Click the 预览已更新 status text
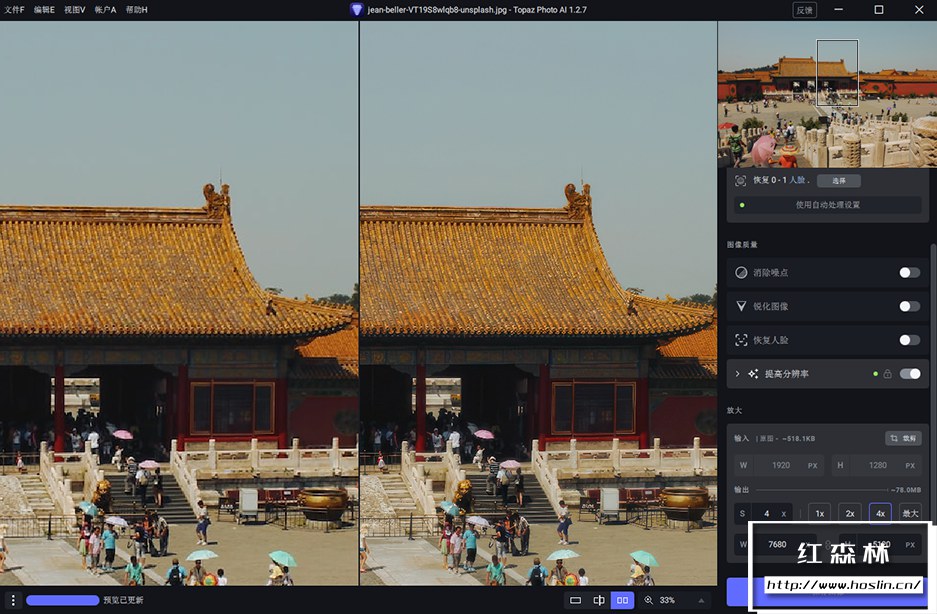Viewport: 937px width, 614px height. (123, 600)
